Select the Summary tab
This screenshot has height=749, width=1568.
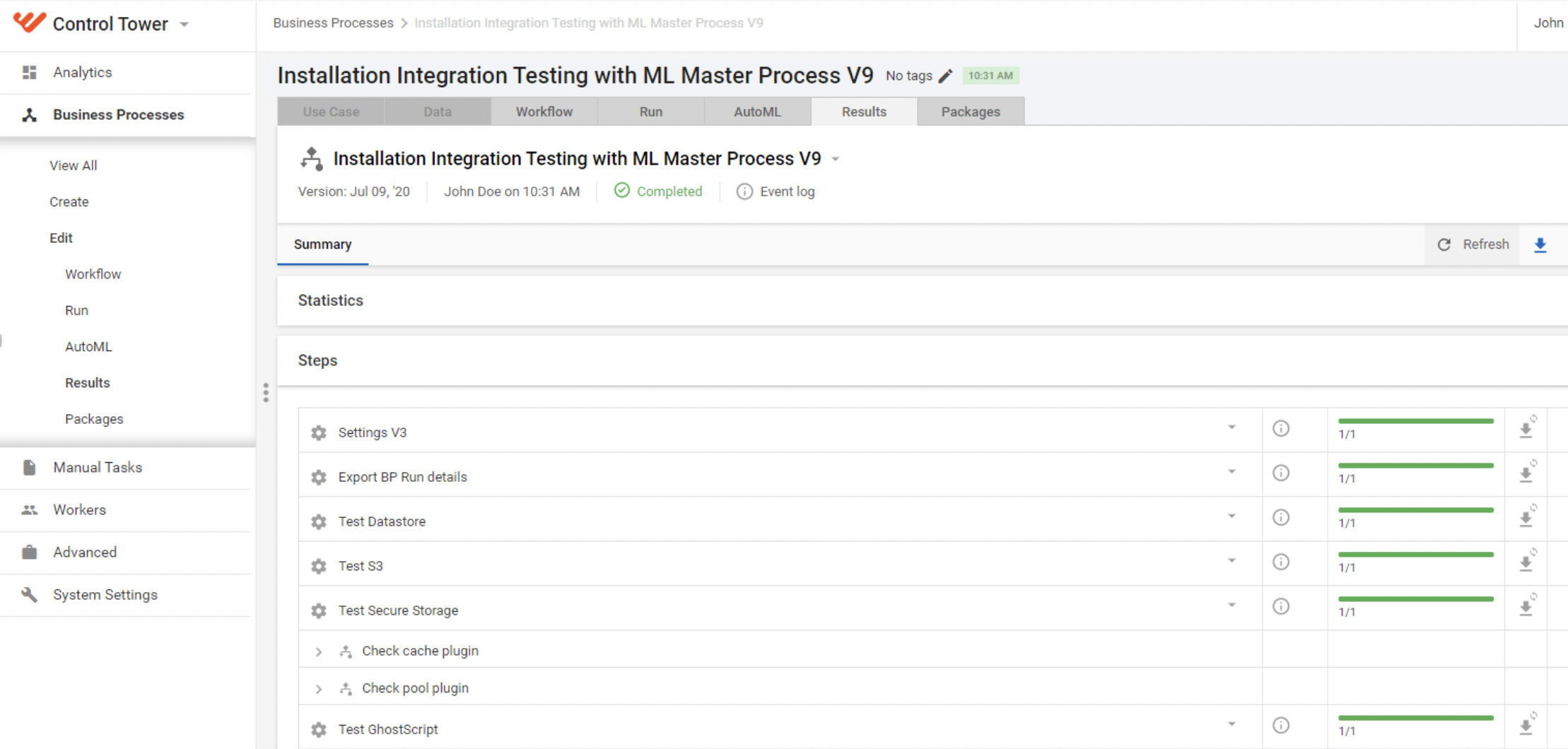pos(322,244)
